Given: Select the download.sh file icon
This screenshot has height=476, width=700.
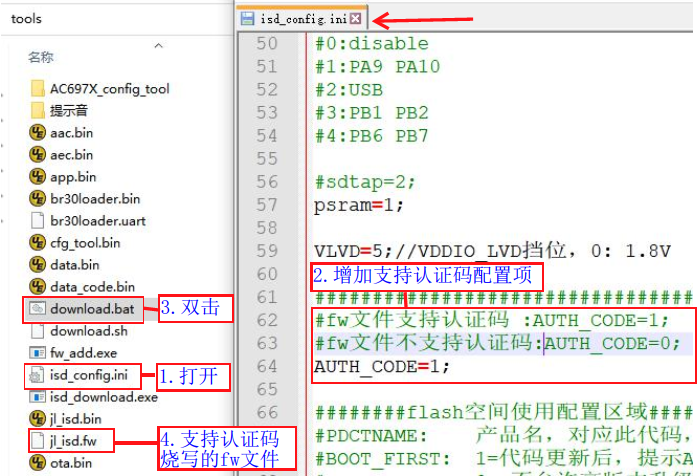Looking at the screenshot, I should [38, 330].
